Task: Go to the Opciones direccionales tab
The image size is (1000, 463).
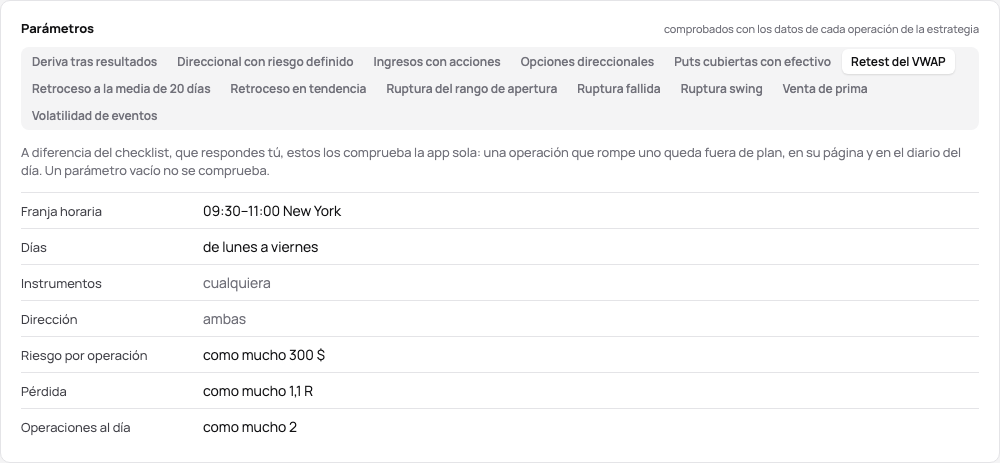Action: coord(587,62)
